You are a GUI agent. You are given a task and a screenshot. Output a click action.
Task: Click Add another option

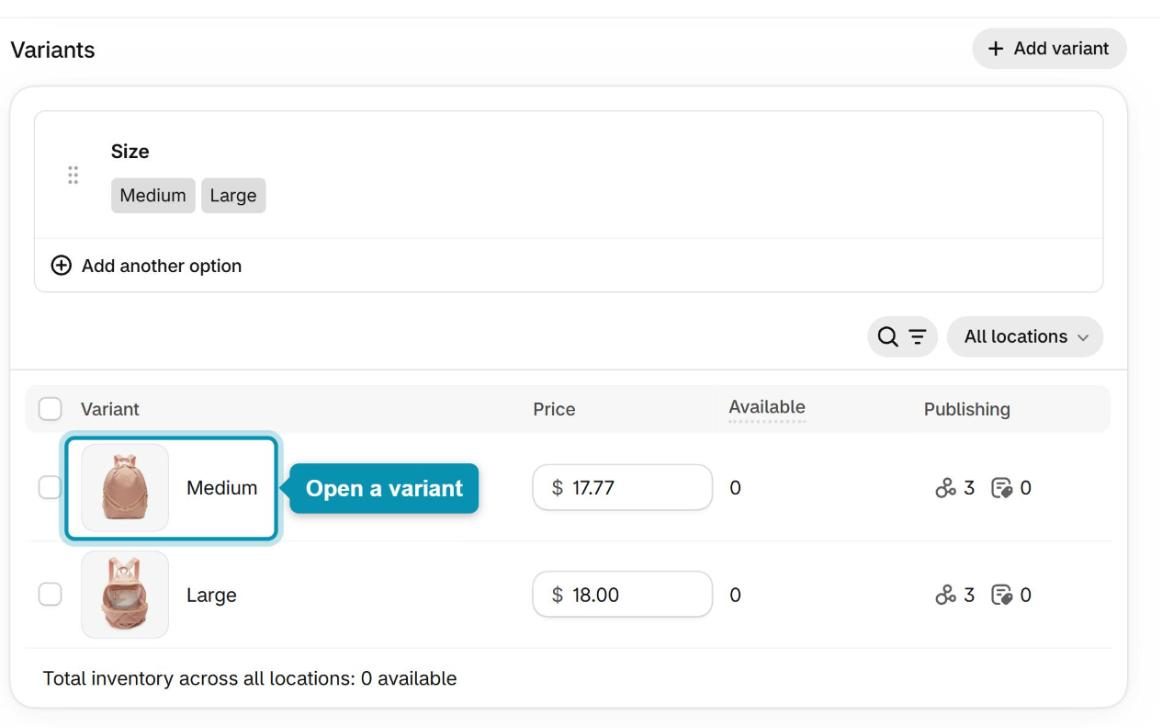pyautogui.click(x=146, y=266)
